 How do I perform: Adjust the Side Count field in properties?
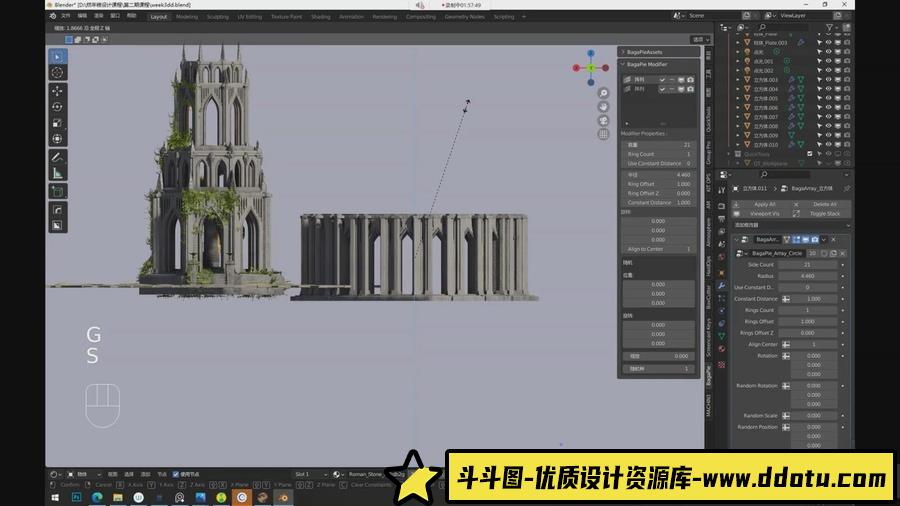(807, 264)
